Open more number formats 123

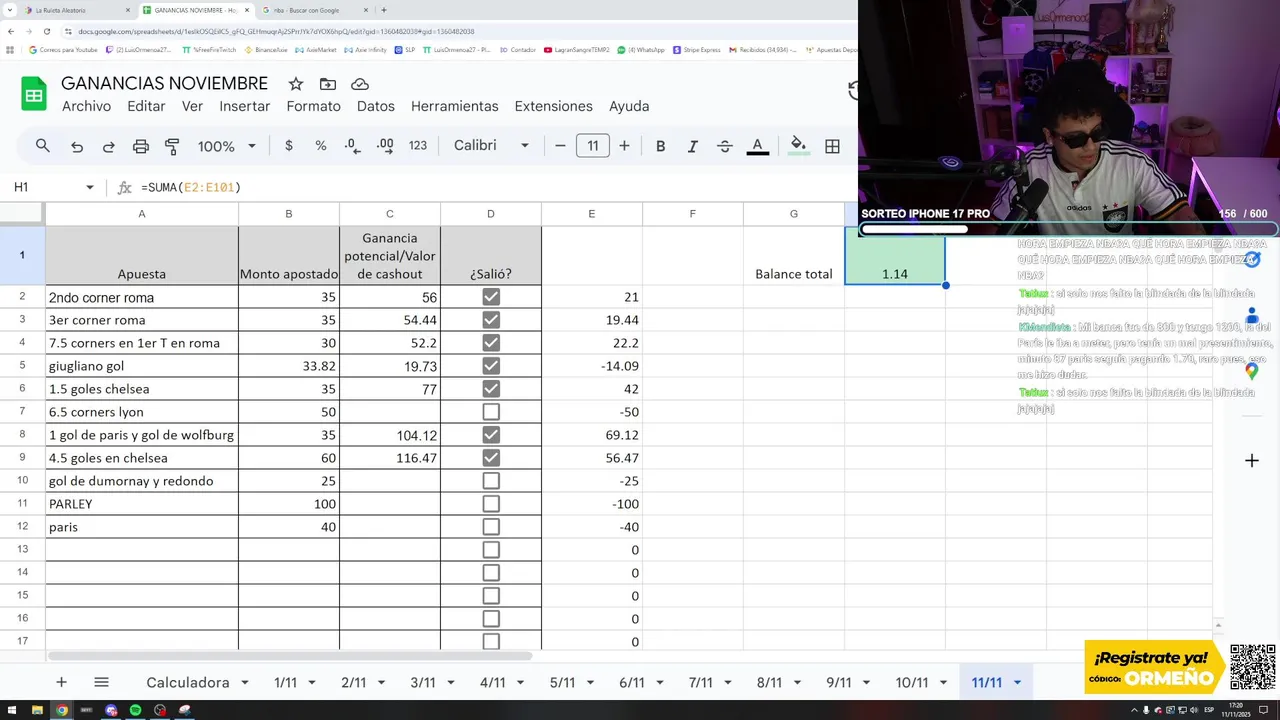(x=418, y=146)
